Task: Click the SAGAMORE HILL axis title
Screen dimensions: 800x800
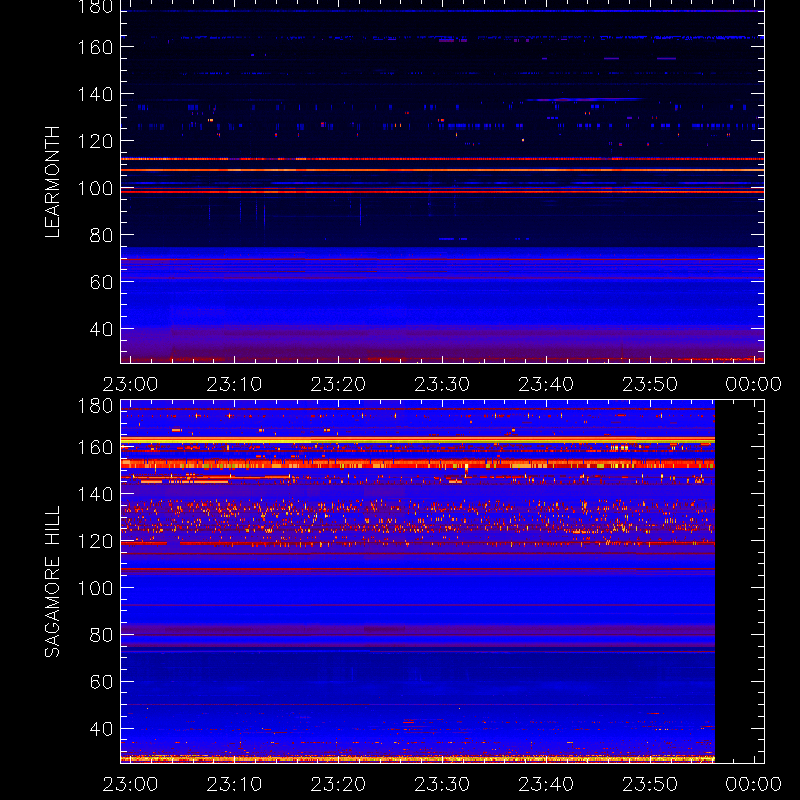Action: 53,582
